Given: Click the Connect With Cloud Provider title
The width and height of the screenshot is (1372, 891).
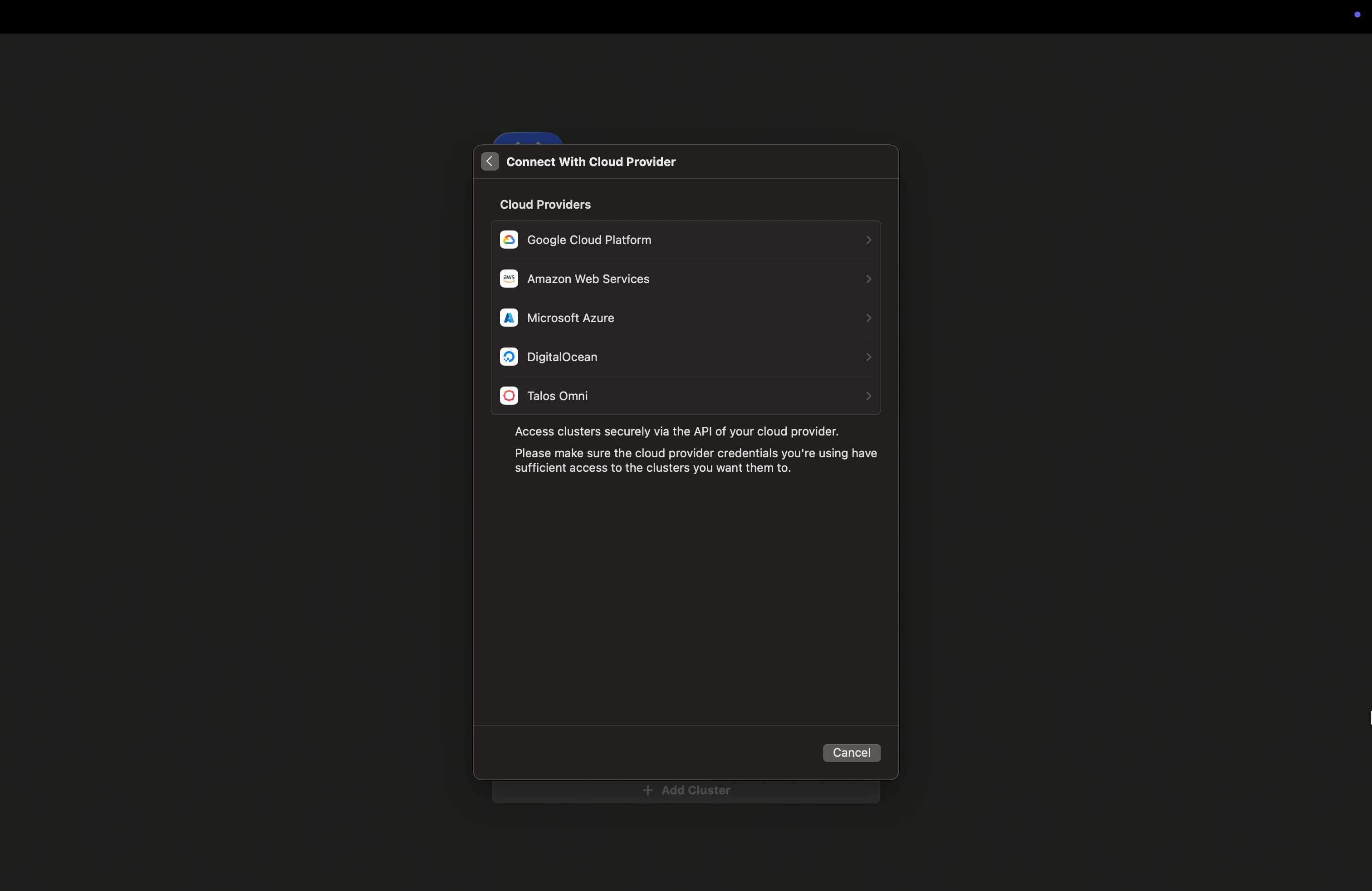Looking at the screenshot, I should [591, 162].
